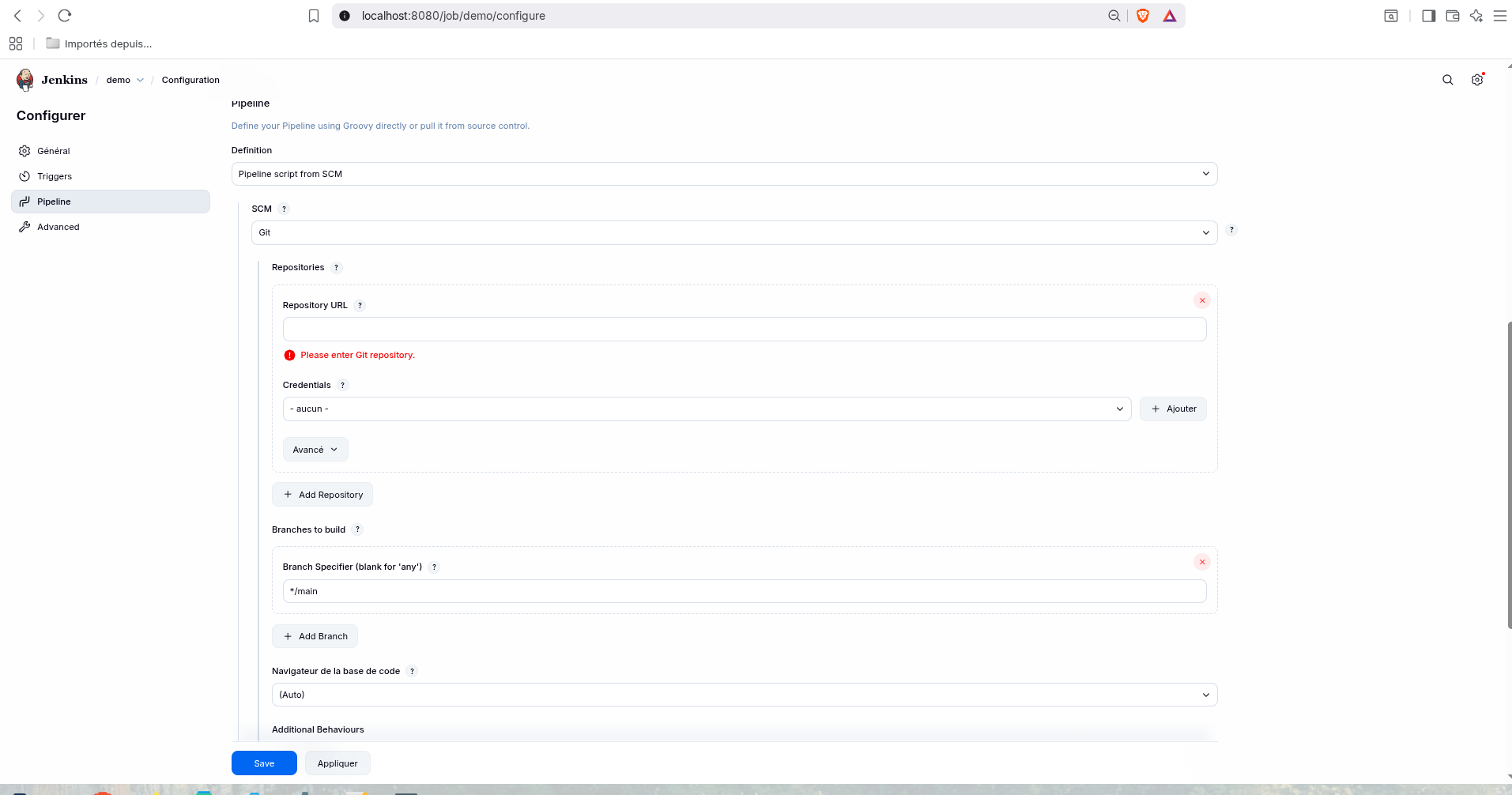
Task: Expand the Avancé section
Action: click(315, 450)
